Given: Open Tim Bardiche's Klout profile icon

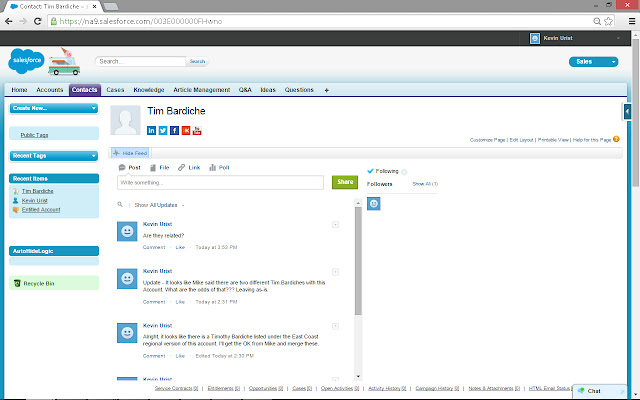Looking at the screenshot, I should [x=186, y=130].
